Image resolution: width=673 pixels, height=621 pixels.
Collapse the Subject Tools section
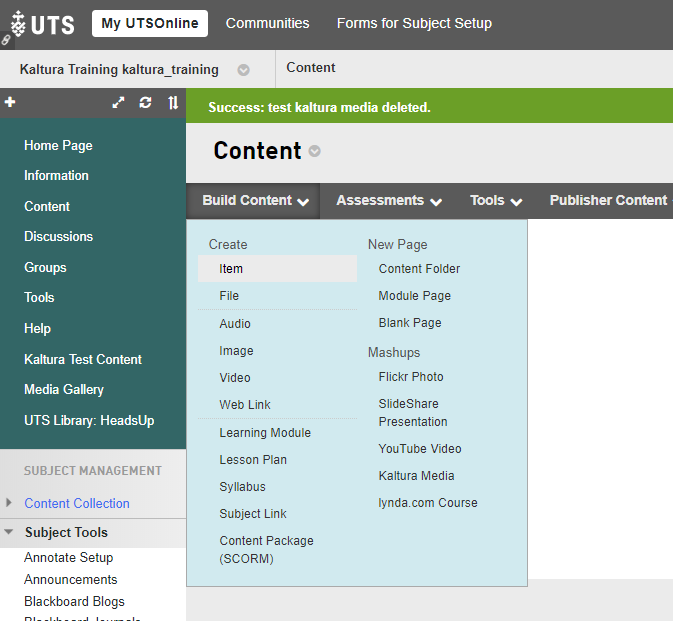tap(9, 532)
